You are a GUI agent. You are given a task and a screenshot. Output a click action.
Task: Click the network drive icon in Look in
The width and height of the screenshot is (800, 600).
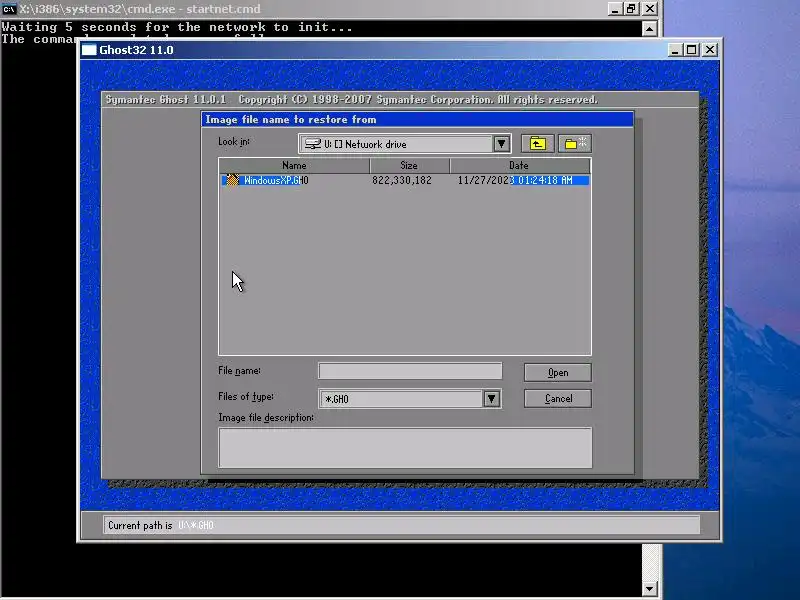pyautogui.click(x=312, y=144)
